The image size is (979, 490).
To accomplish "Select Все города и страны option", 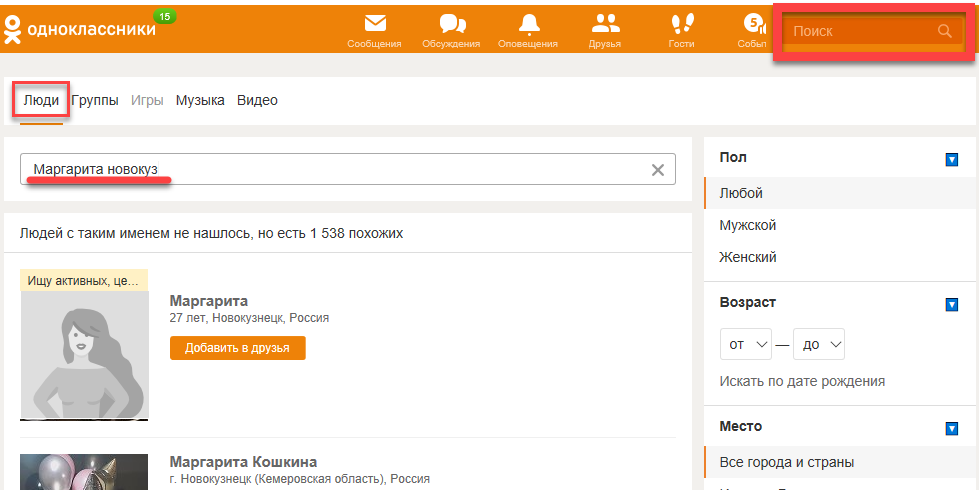I will tap(841, 463).
